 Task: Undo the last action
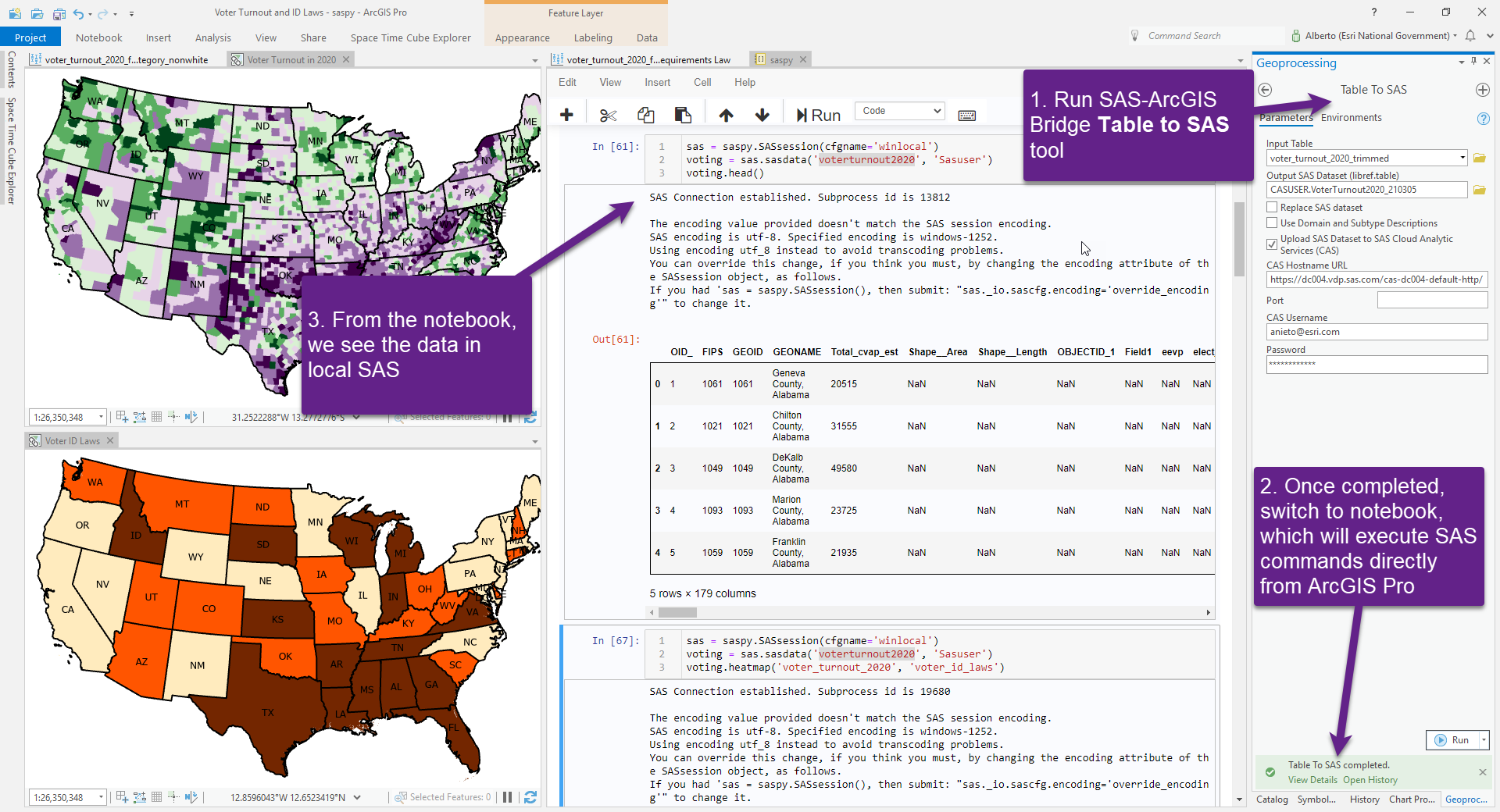point(78,13)
